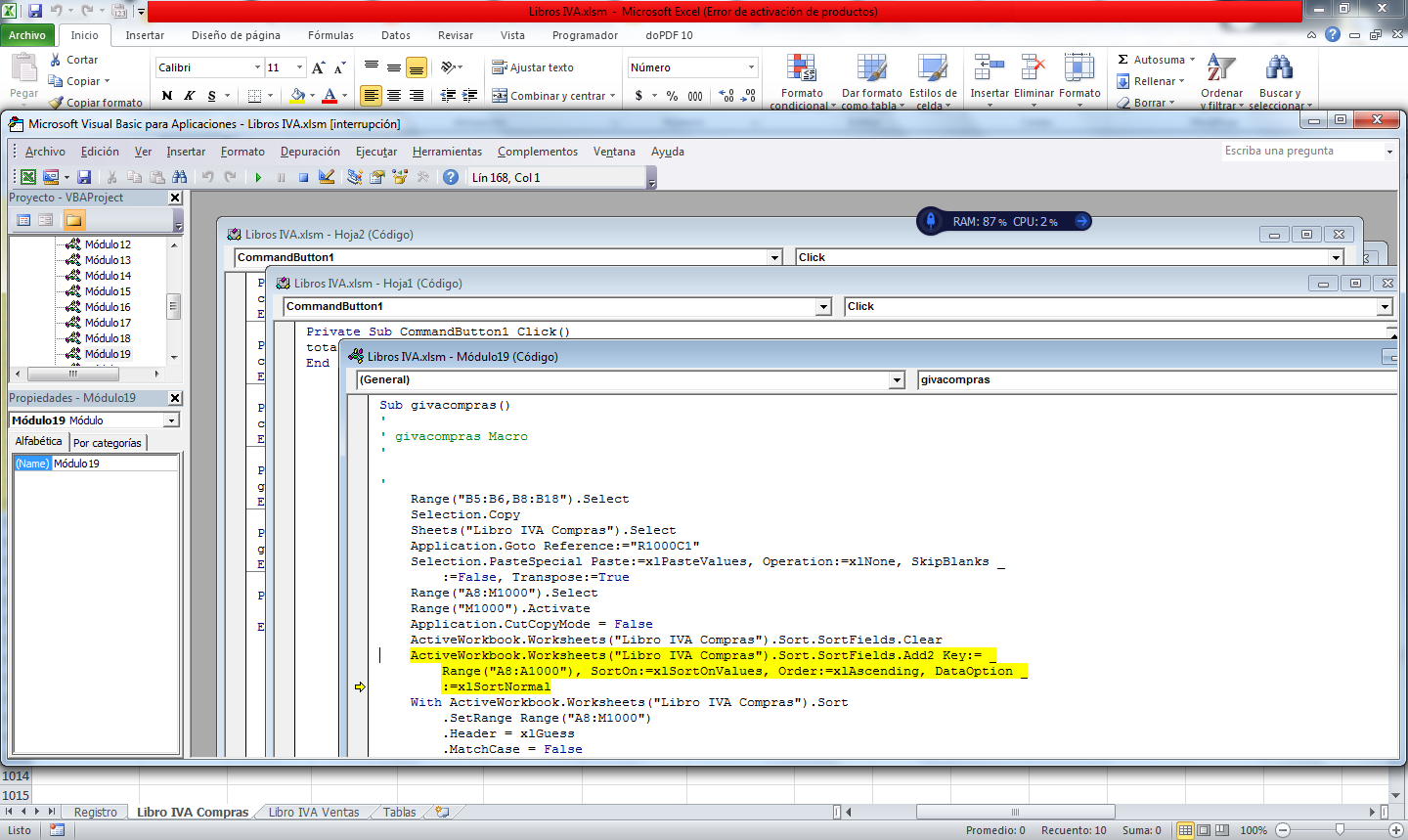Screen dimensions: 1408x840
Task: Open Módulo19 Módulo dropdown in Properties panel
Action: click(x=171, y=420)
